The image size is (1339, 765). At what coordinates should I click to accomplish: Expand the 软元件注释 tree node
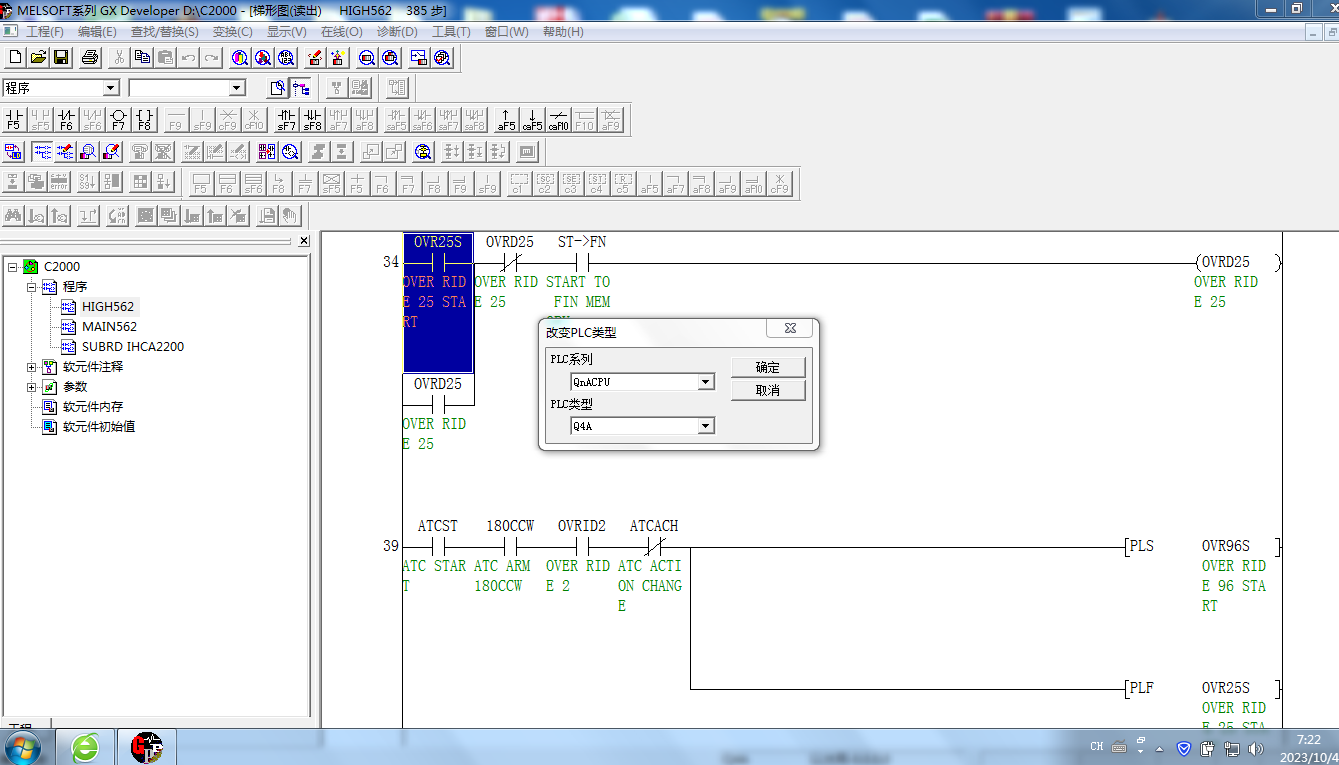pos(32,367)
